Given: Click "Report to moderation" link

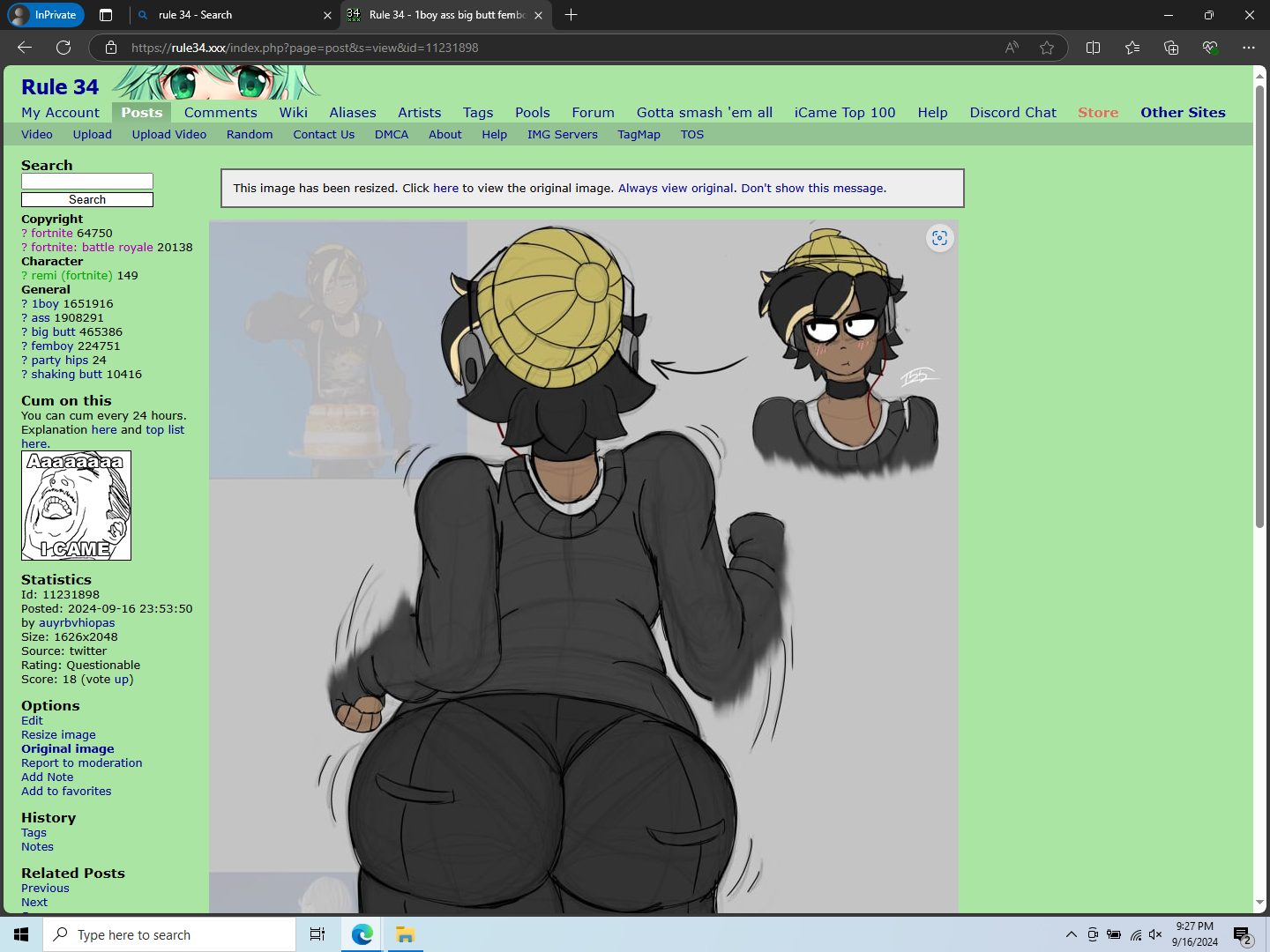Looking at the screenshot, I should tap(82, 763).
